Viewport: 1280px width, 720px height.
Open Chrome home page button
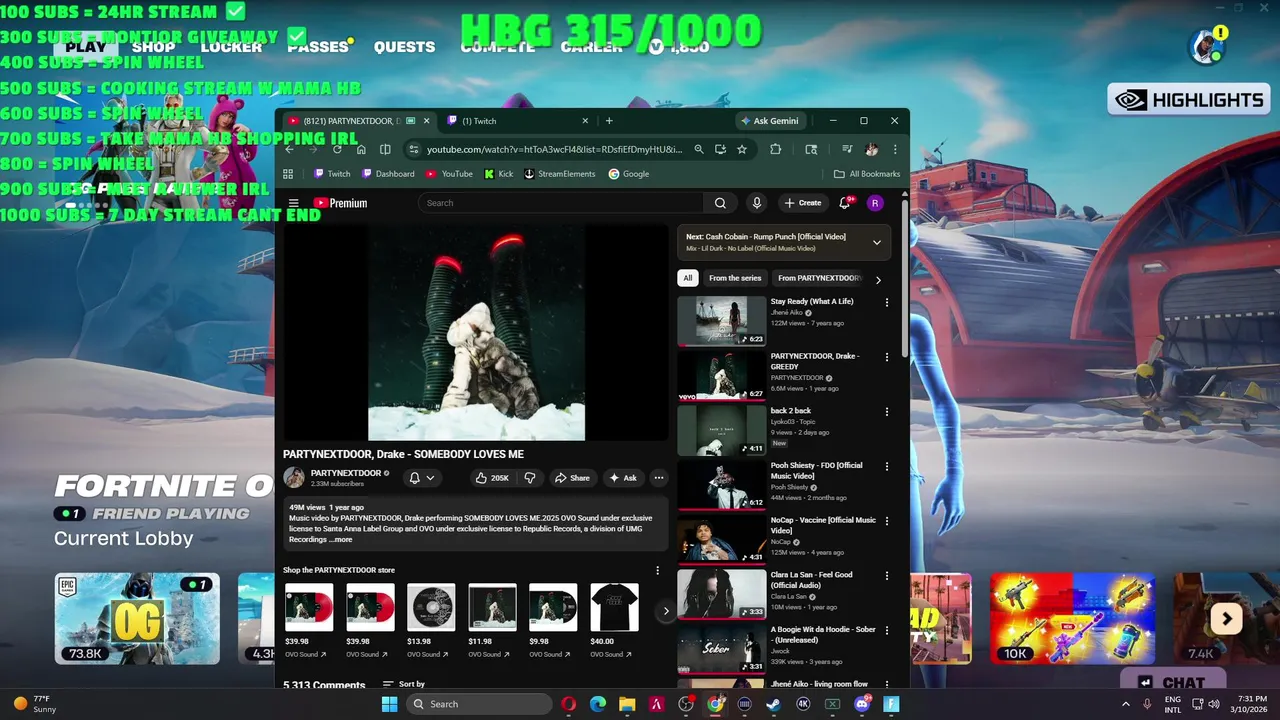click(361, 149)
